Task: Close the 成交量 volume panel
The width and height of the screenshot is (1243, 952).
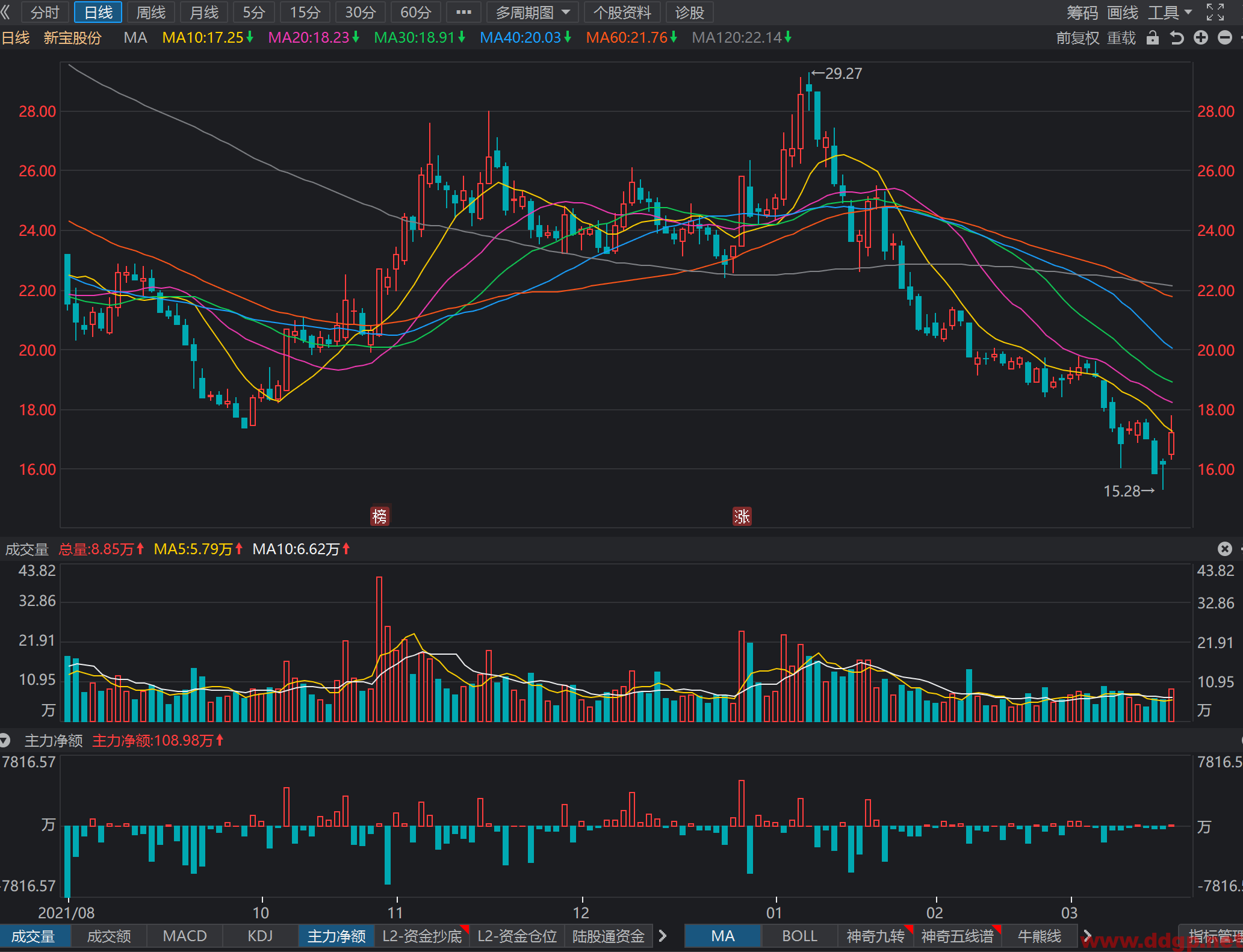Action: point(1224,549)
